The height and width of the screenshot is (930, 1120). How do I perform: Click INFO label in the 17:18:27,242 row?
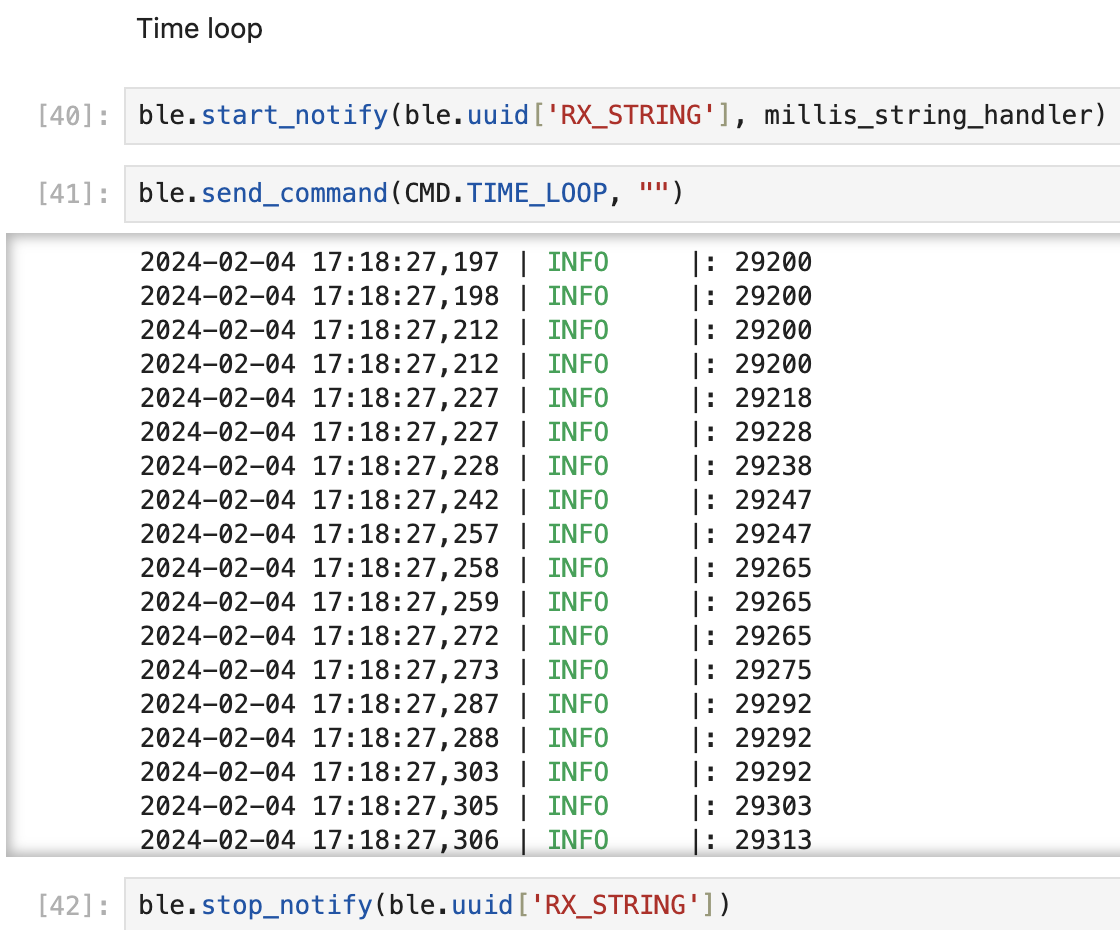pyautogui.click(x=578, y=500)
